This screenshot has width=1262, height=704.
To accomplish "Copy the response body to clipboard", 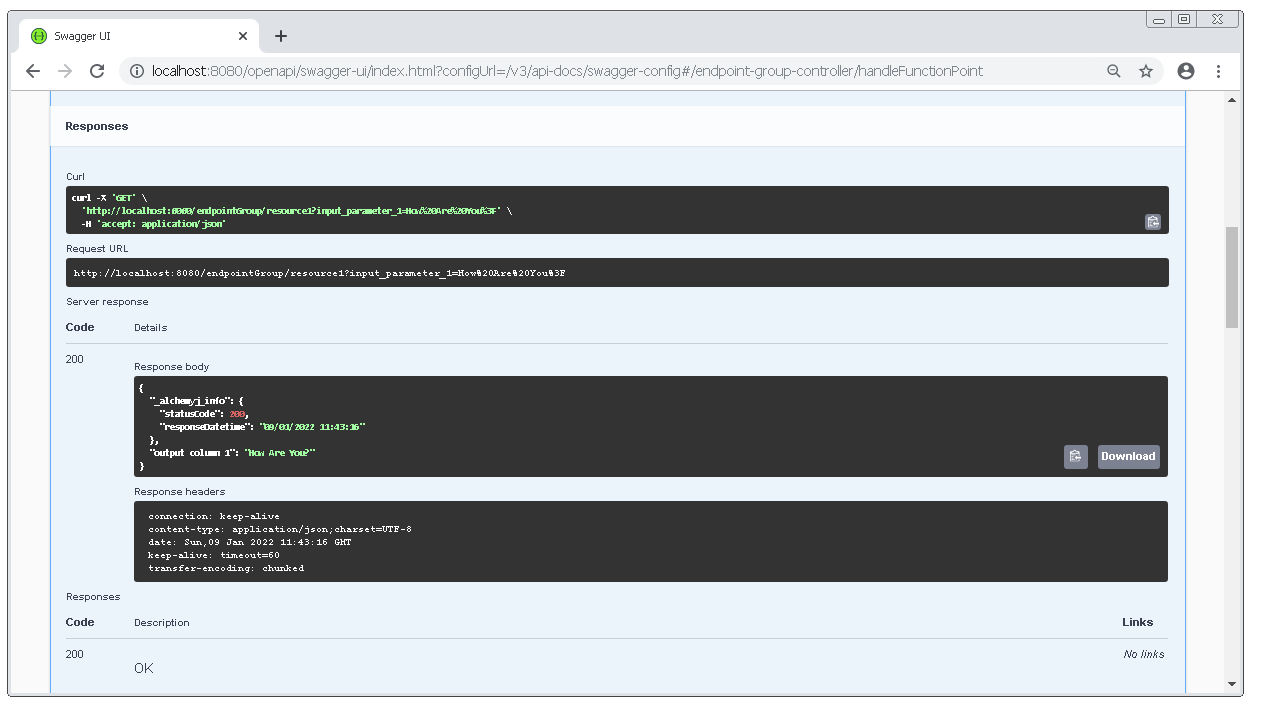I will tap(1075, 456).
